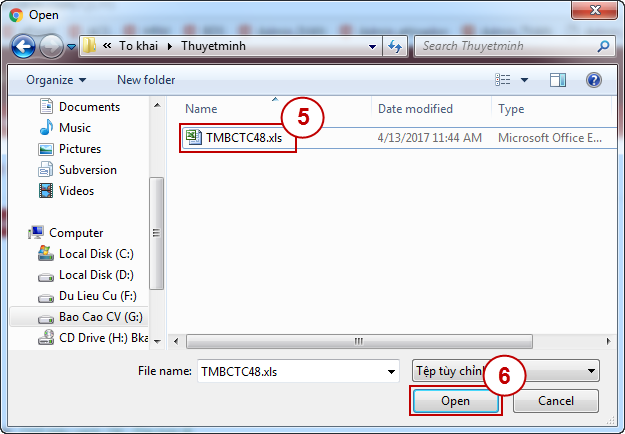The image size is (625, 434).
Task: Open the file type filter dropdown
Action: click(505, 371)
